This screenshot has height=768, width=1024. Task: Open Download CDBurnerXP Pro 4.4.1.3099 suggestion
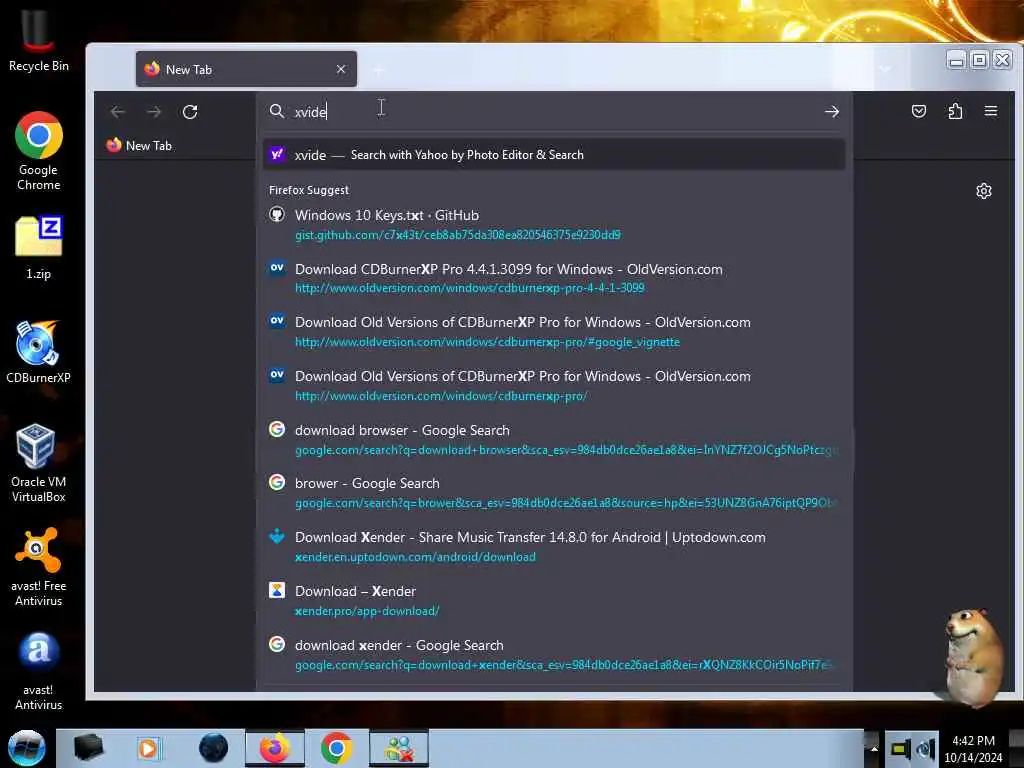[x=554, y=278]
